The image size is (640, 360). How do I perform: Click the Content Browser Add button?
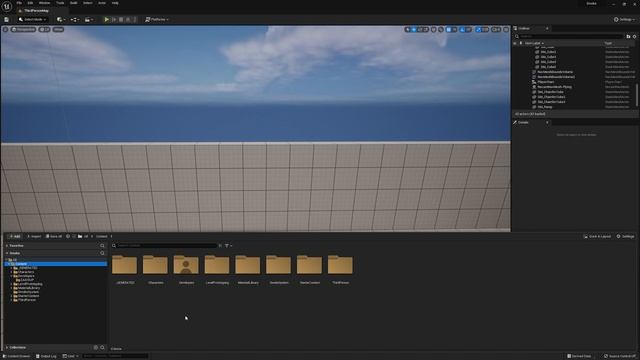[x=15, y=236]
